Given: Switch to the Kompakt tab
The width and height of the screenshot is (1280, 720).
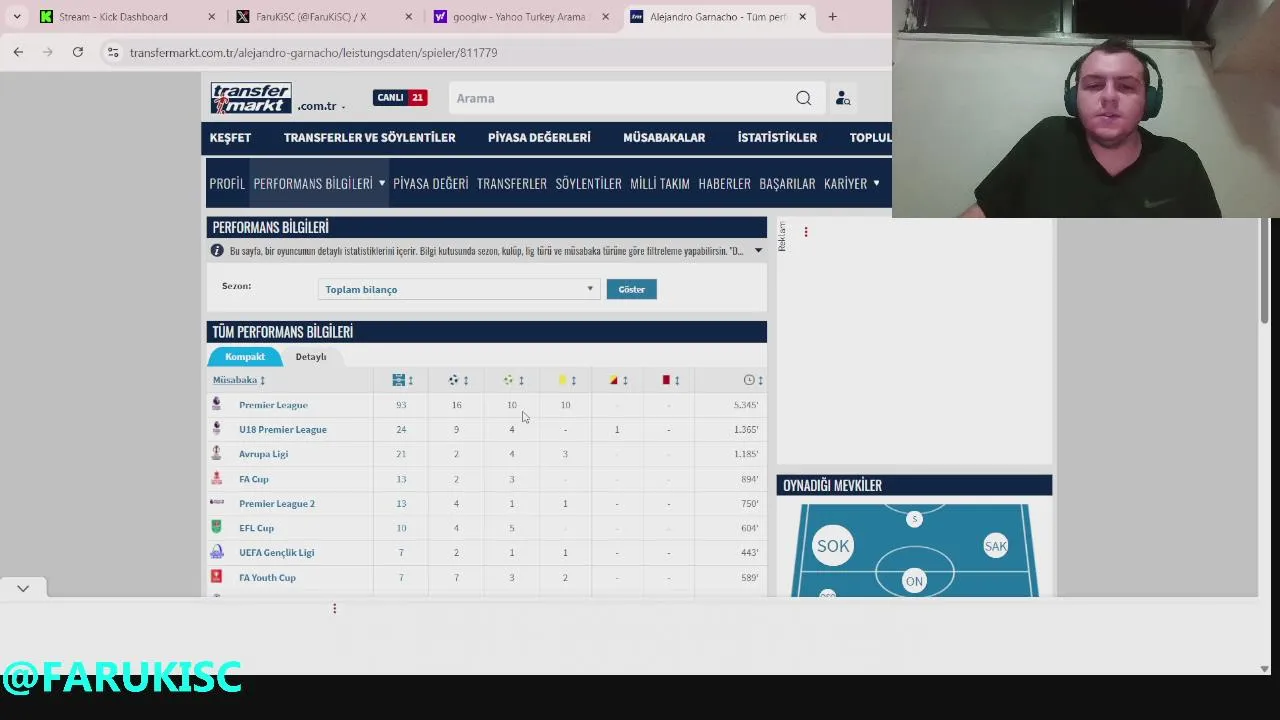Looking at the screenshot, I should (x=245, y=356).
